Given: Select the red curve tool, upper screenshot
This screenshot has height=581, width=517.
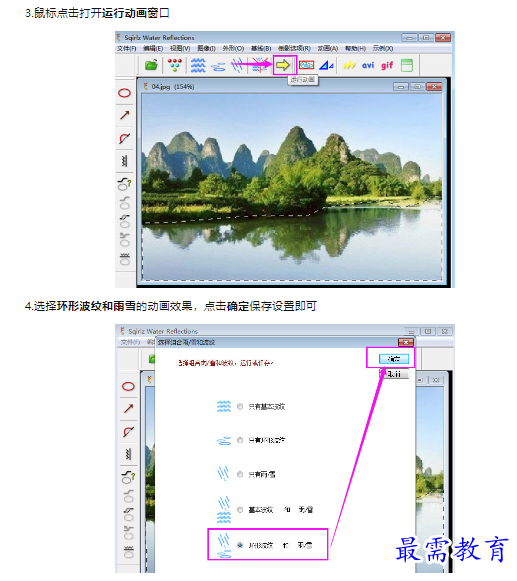Looking at the screenshot, I should coord(125,139).
